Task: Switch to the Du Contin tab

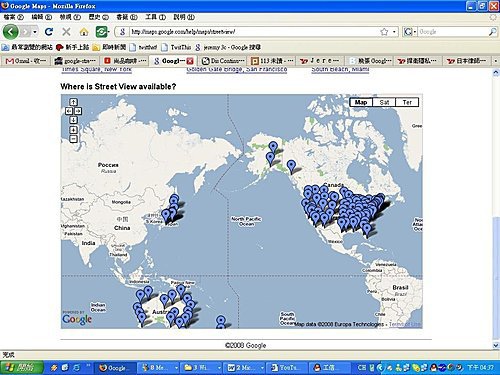Action: click(224, 61)
